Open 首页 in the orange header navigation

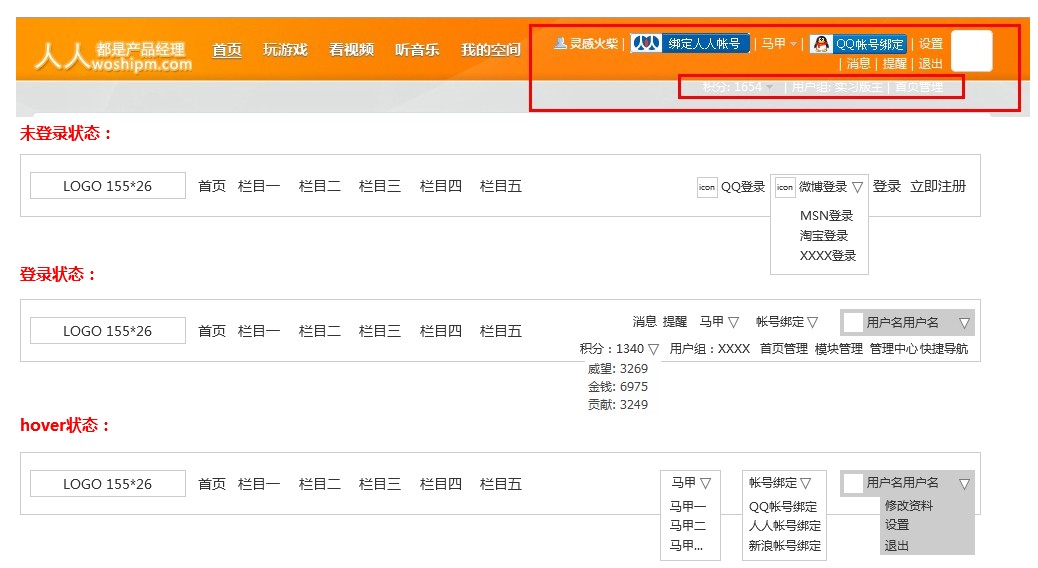226,50
